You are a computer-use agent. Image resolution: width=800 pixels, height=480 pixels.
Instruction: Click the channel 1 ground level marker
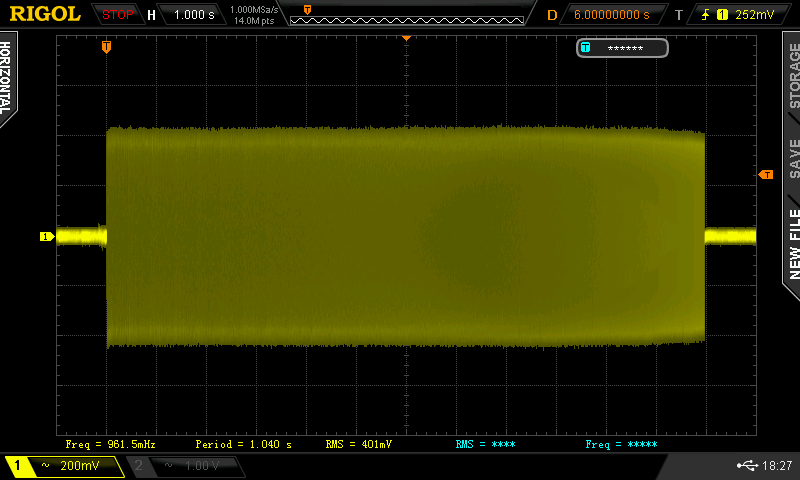pos(47,236)
